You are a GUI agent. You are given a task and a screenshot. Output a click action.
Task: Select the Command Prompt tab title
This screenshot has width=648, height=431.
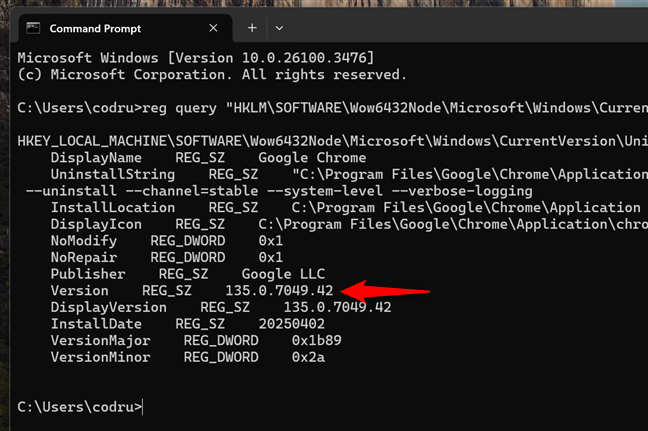(95, 29)
